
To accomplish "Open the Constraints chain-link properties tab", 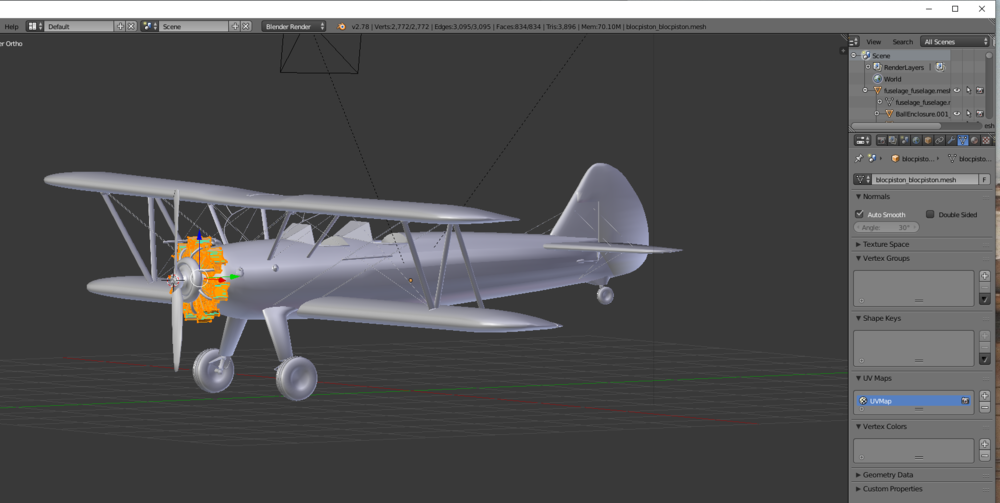I will tap(939, 140).
